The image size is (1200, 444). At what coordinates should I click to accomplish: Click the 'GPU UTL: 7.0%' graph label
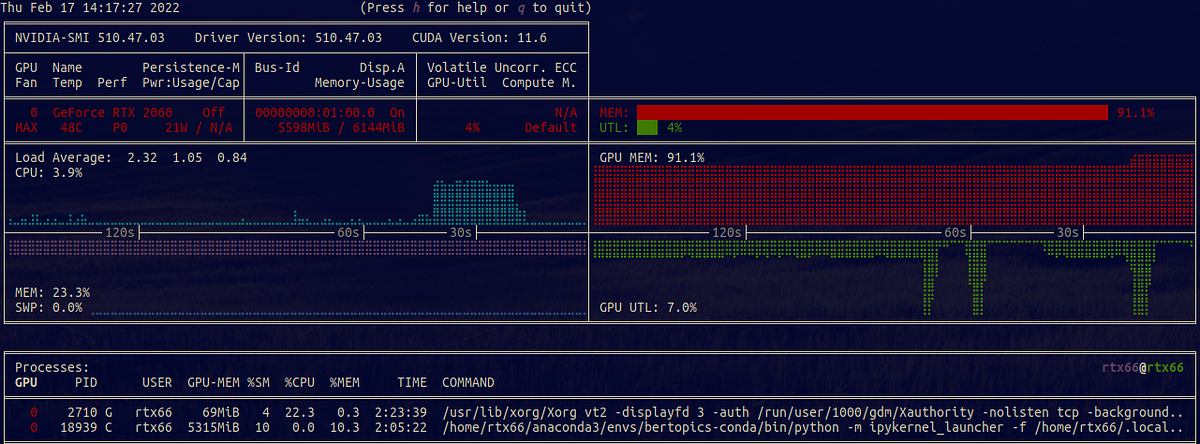click(x=648, y=308)
